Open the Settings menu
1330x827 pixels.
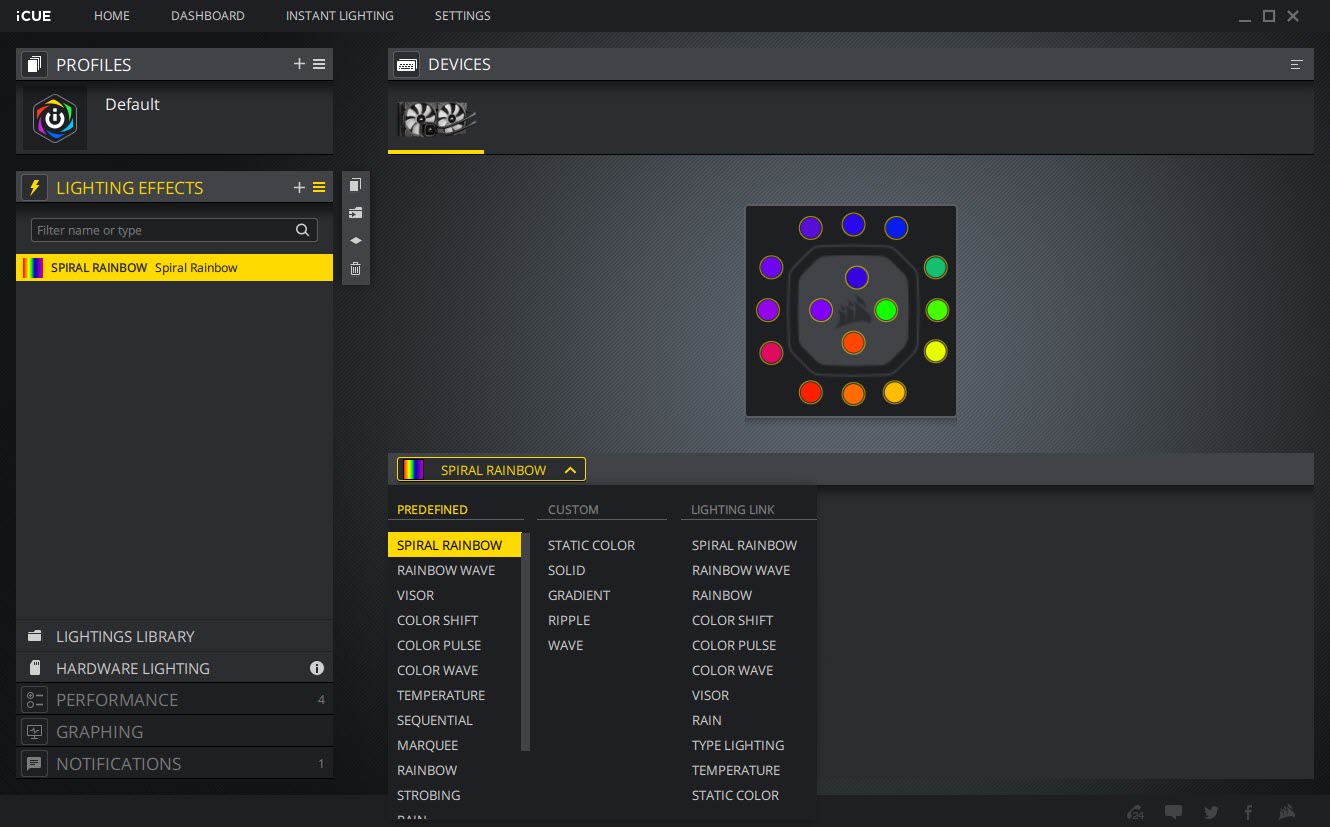pyautogui.click(x=463, y=16)
